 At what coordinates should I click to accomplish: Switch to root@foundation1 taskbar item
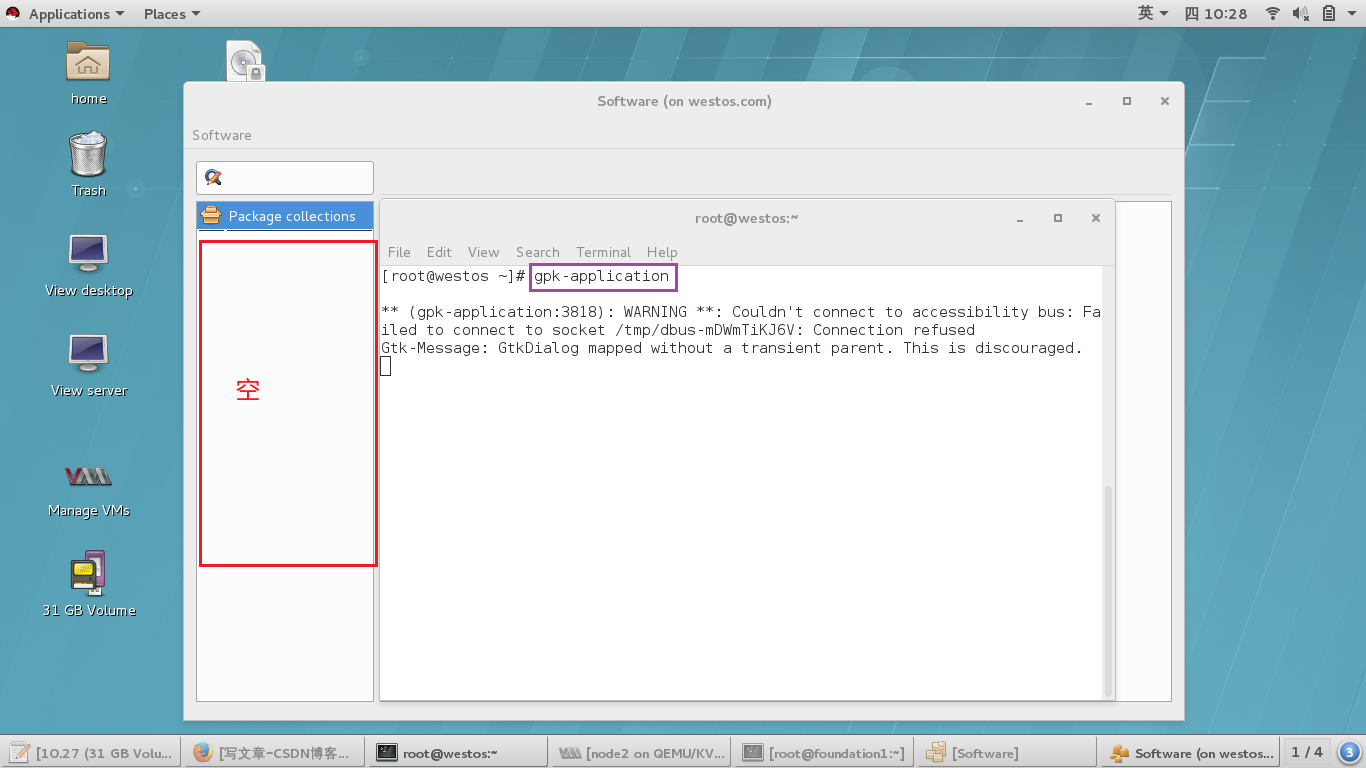click(x=823, y=753)
